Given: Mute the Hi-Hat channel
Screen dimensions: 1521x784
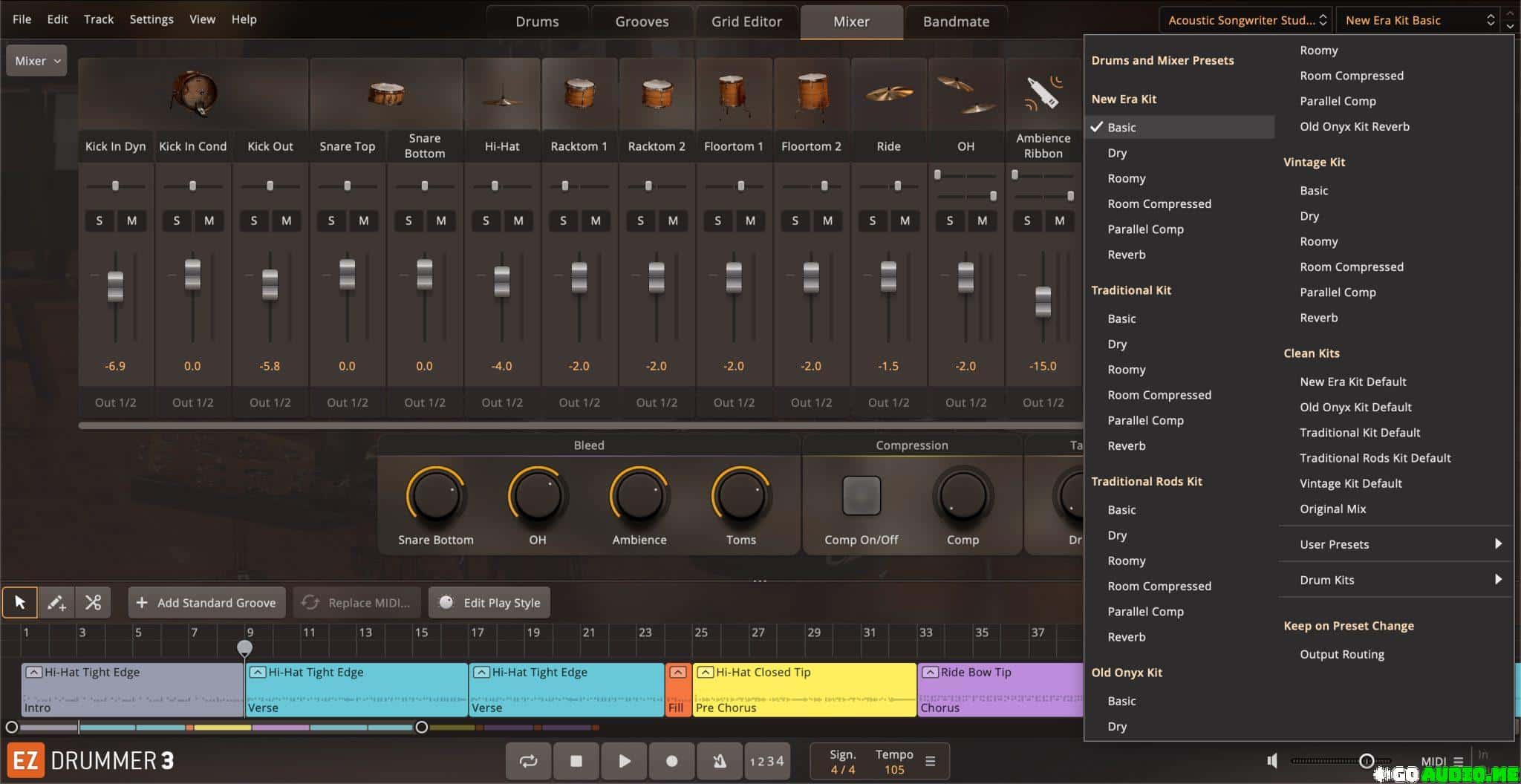Looking at the screenshot, I should pos(518,220).
